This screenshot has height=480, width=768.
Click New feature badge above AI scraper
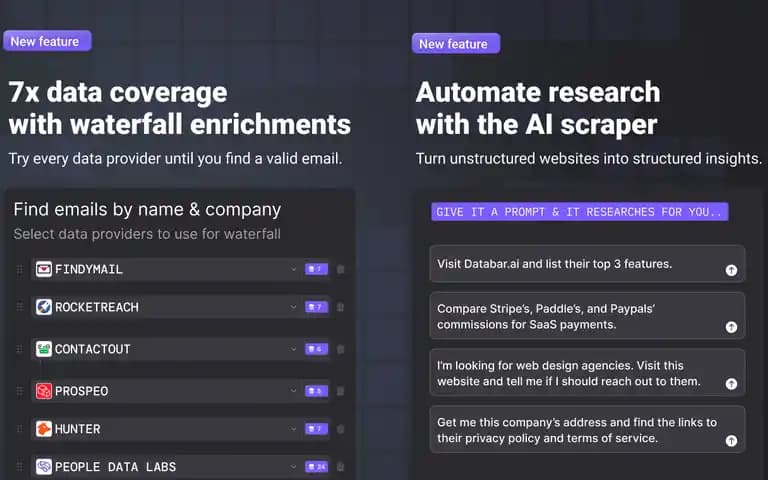456,44
